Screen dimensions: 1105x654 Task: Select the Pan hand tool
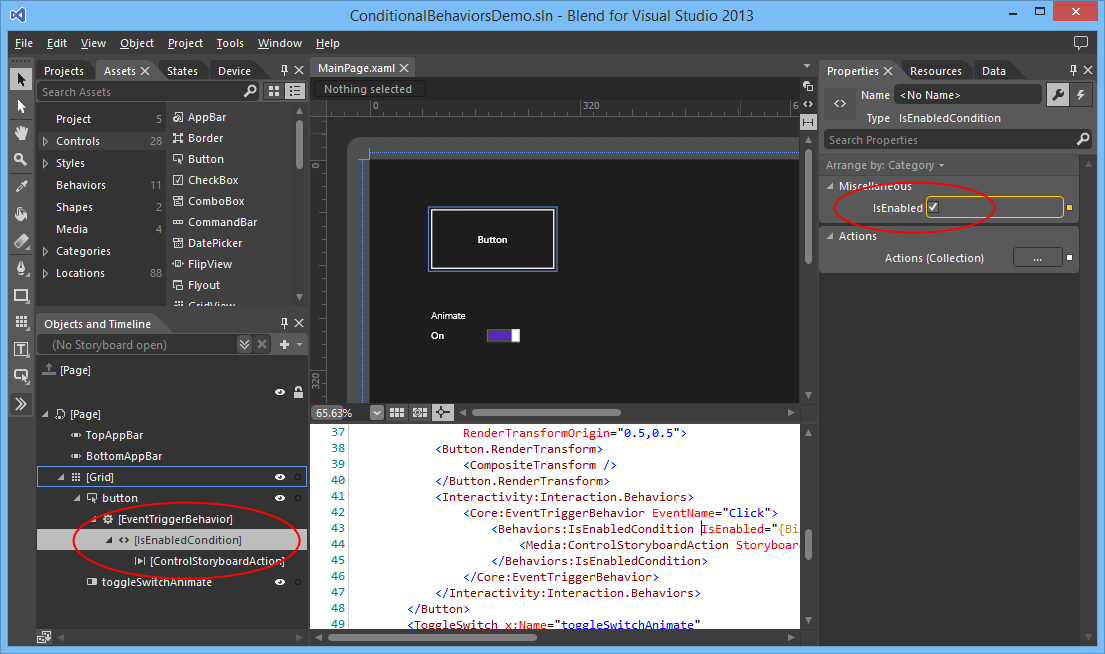tap(21, 133)
